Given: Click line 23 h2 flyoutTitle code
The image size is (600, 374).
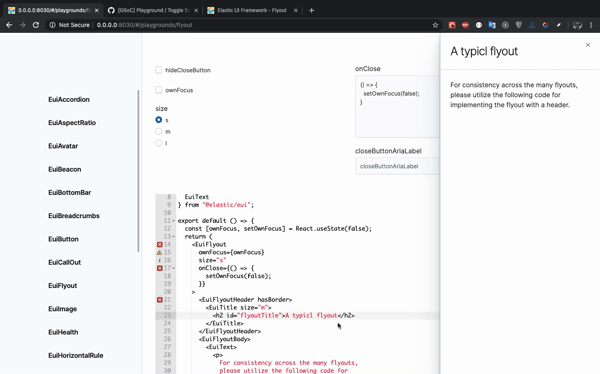Looking at the screenshot, I should 284,315.
